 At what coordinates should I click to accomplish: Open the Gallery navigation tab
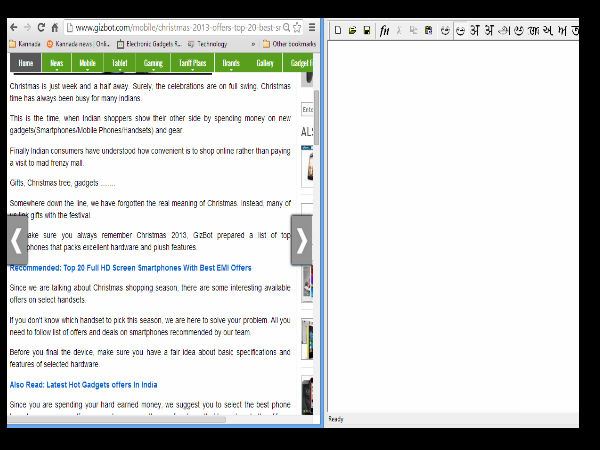click(x=264, y=64)
